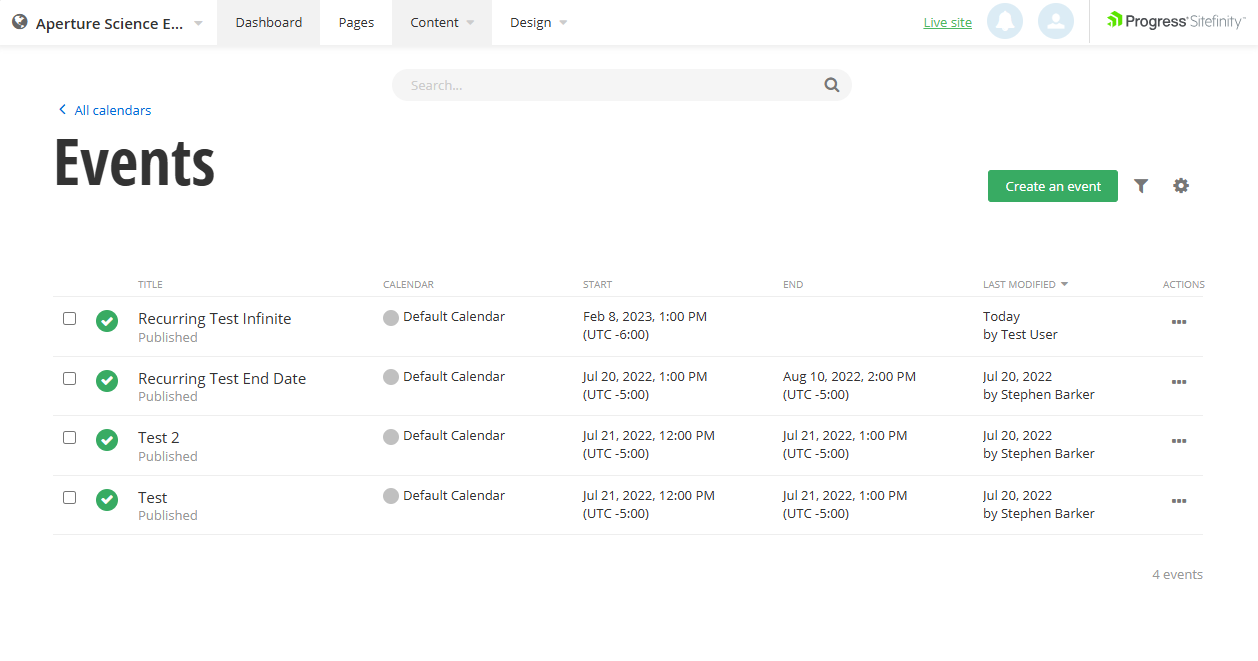Expand the Design dropdown
The width and height of the screenshot is (1258, 661).
tap(537, 22)
